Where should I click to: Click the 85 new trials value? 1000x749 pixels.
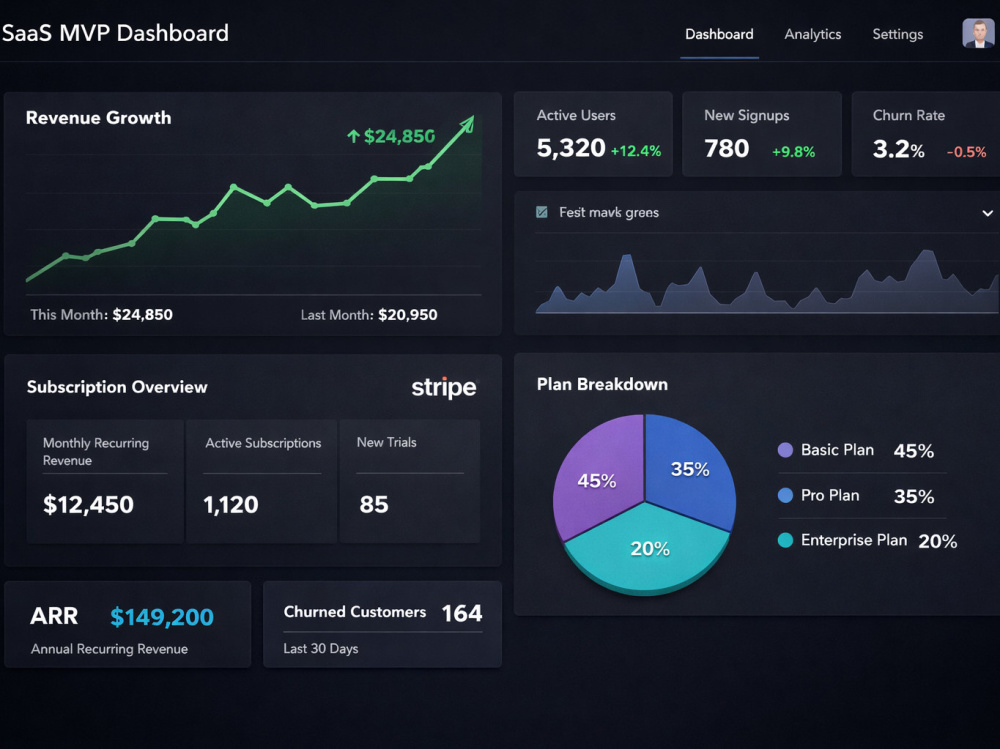(374, 505)
